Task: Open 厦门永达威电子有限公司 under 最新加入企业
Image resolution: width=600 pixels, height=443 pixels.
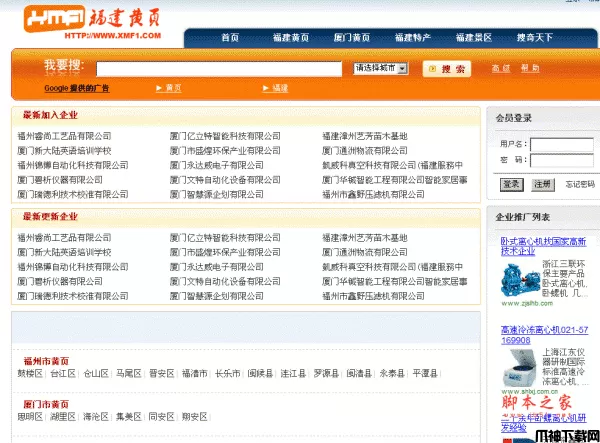Action: (x=217, y=165)
